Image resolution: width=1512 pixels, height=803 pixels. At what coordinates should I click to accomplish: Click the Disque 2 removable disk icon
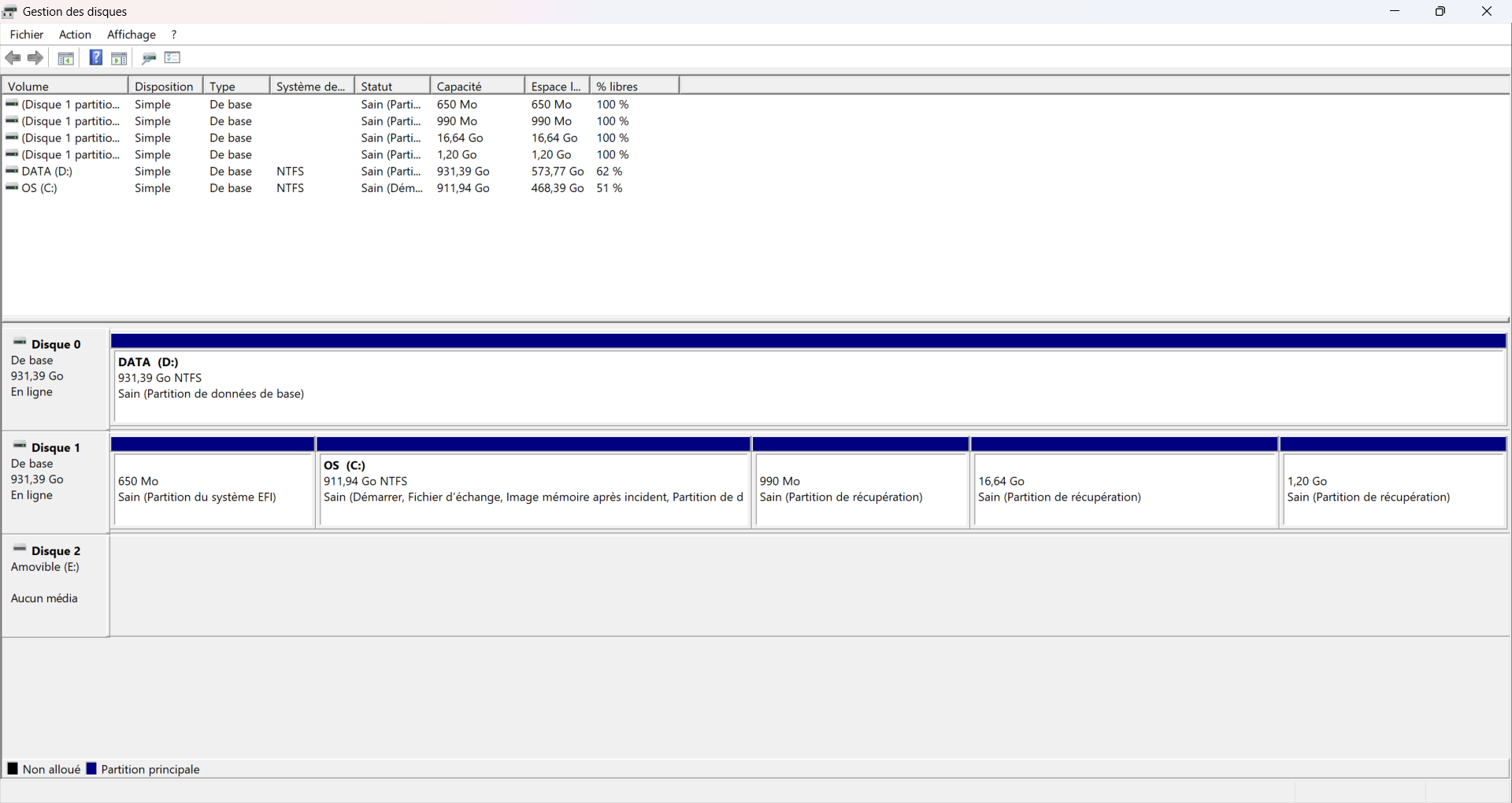click(20, 549)
